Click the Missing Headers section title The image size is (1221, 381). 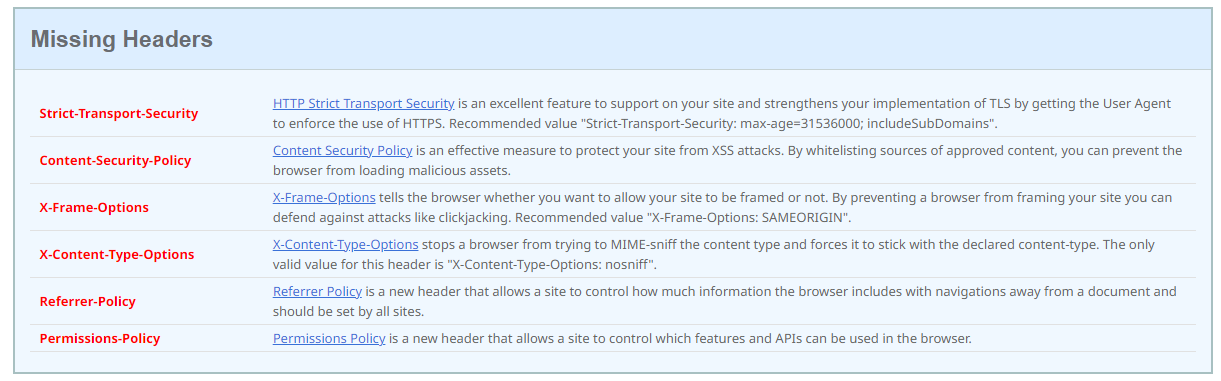122,39
